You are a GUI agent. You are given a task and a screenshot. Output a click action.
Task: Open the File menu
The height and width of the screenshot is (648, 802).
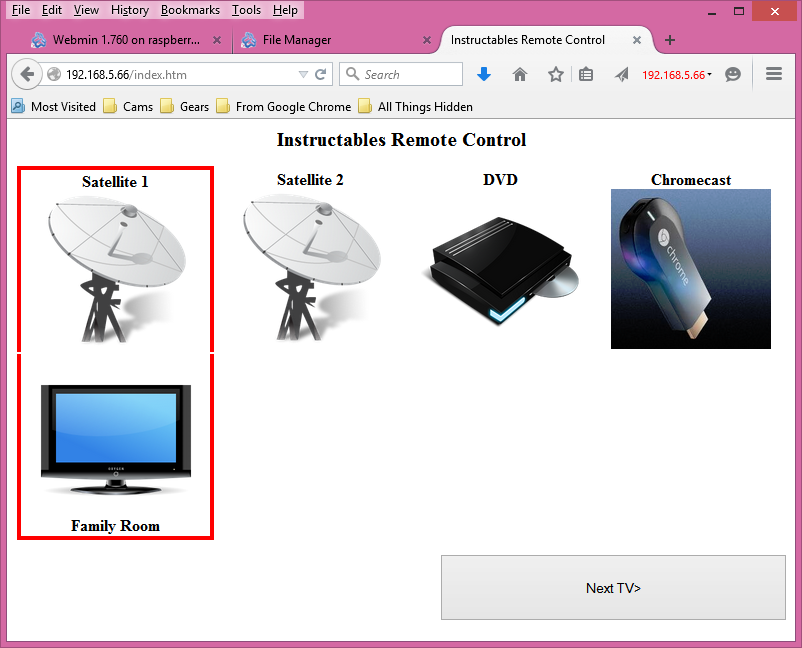click(21, 10)
